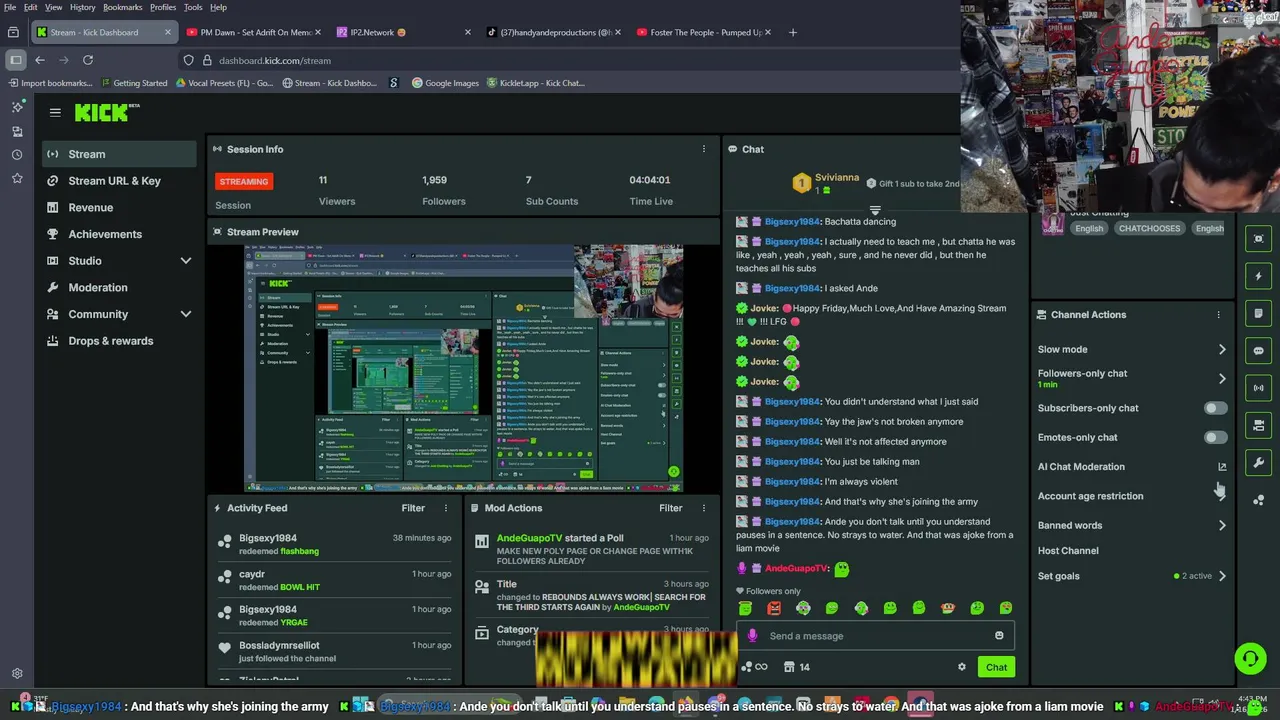The height and width of the screenshot is (720, 1280).
Task: Open Session Info options menu
Action: pos(703,149)
